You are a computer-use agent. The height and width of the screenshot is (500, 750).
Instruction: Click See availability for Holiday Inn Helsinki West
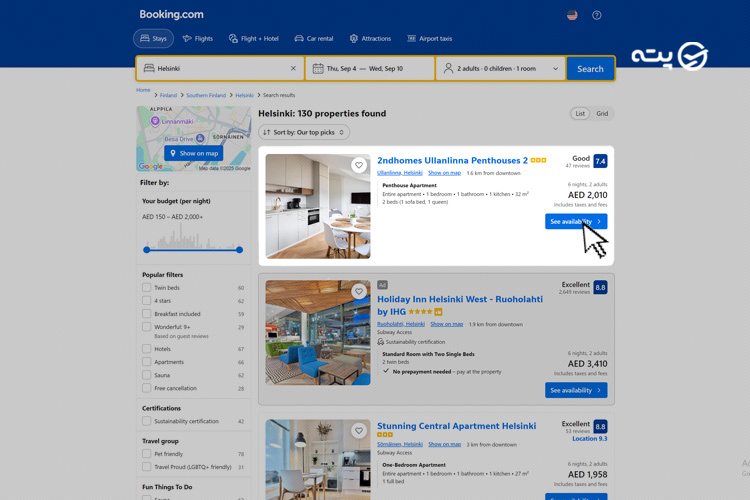[x=575, y=390]
